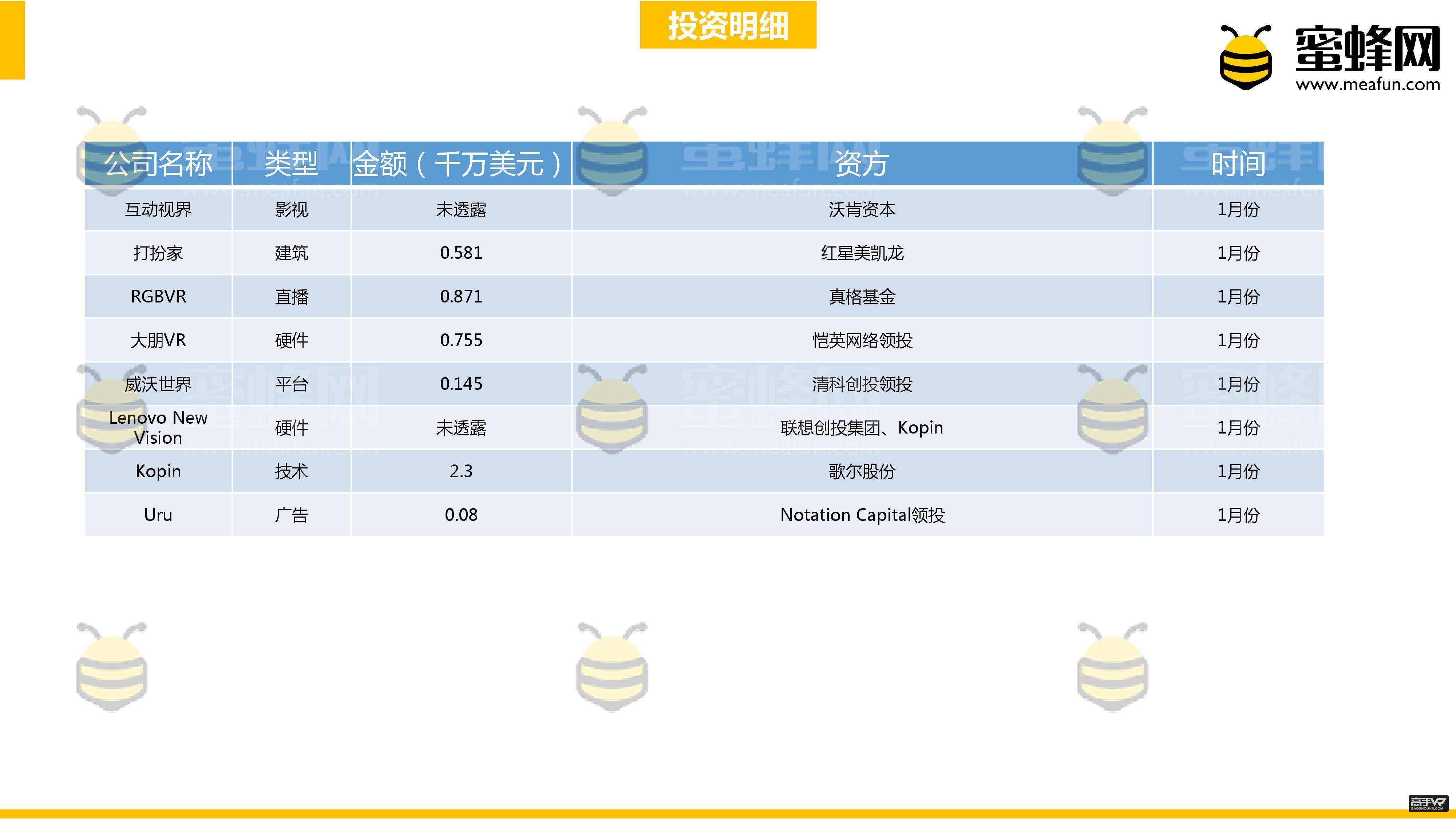Select the 资方 column header

(862, 163)
